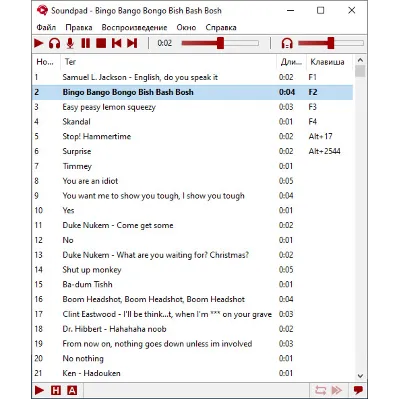
Task: Click the bottom status bar play icon
Action: [39, 390]
